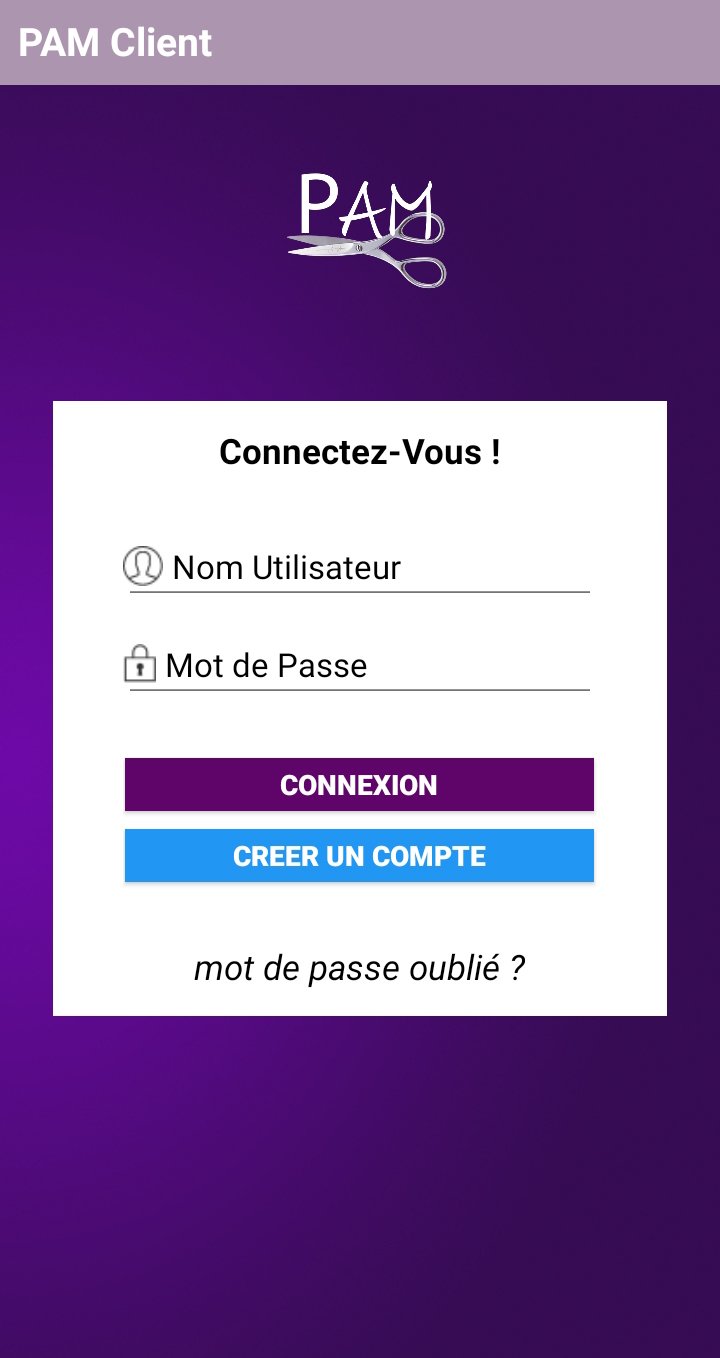Tap the keyhole inside the padlock icon
The width and height of the screenshot is (720, 1358).
click(x=141, y=670)
